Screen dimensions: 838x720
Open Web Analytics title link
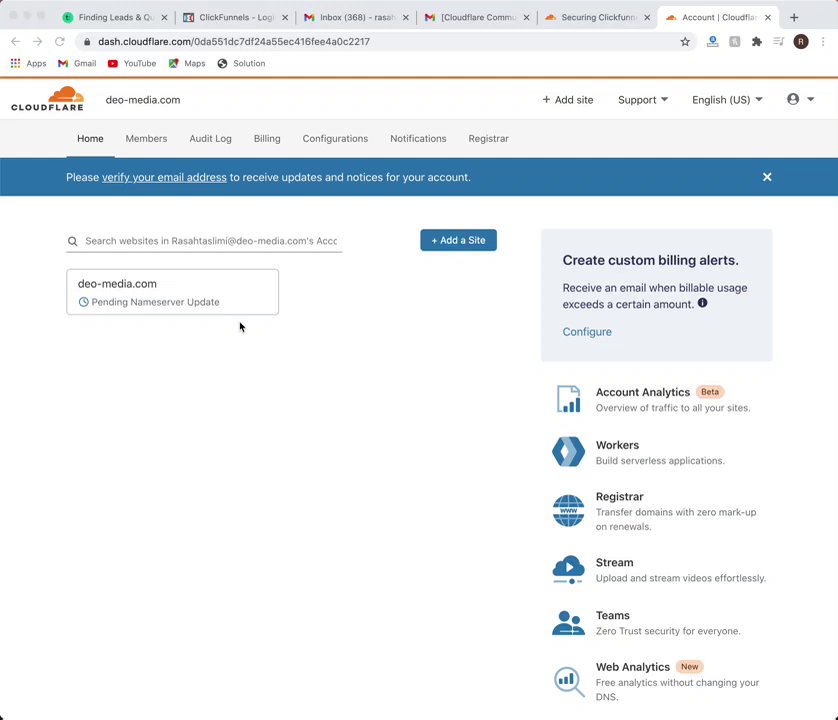[633, 667]
